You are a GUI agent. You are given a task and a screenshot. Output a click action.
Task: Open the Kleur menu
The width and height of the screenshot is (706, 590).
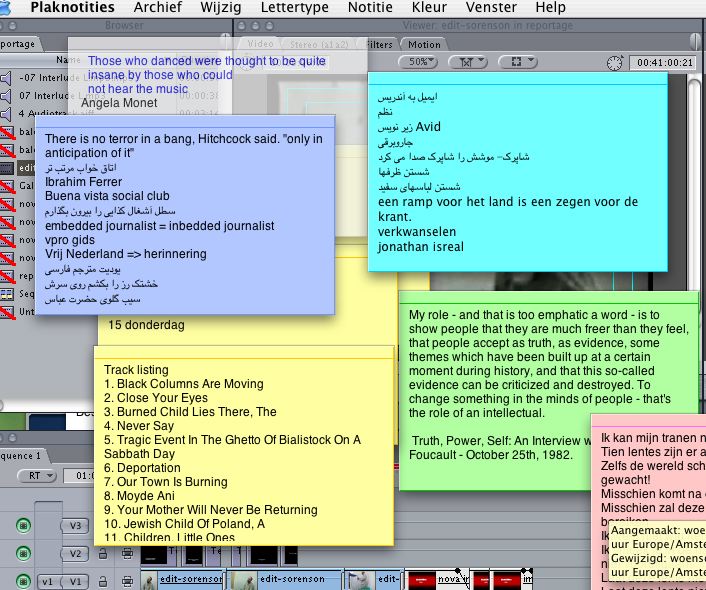[429, 7]
